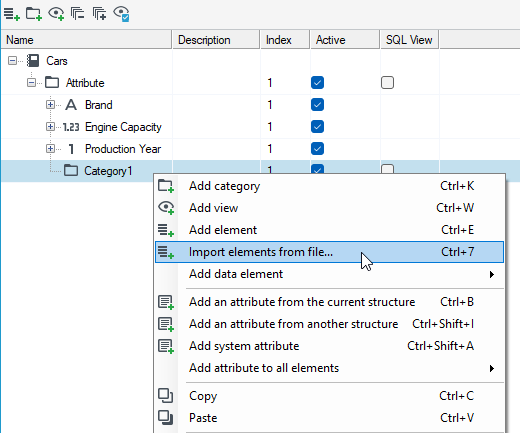The height and width of the screenshot is (433, 520).
Task: Collapse the Attribute tree node
Action: point(31,83)
